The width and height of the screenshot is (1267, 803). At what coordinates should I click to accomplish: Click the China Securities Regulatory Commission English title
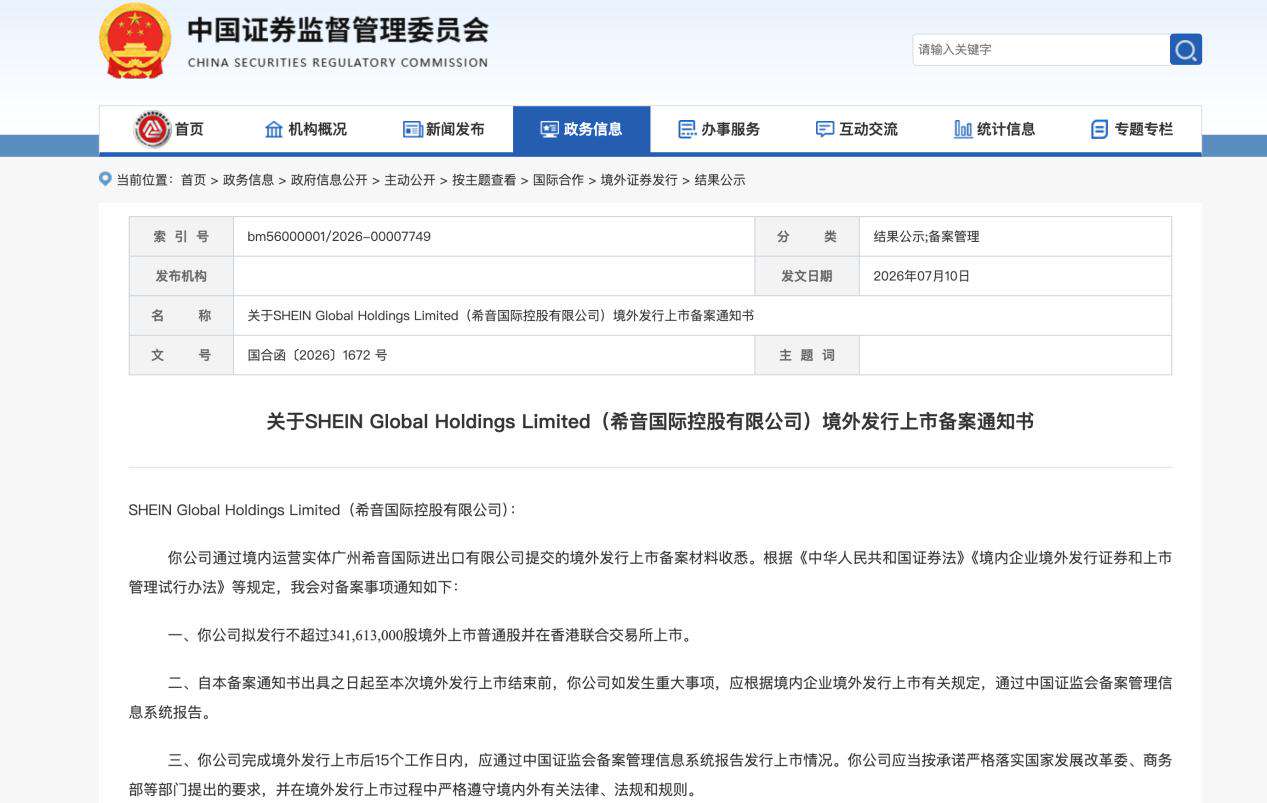click(338, 62)
